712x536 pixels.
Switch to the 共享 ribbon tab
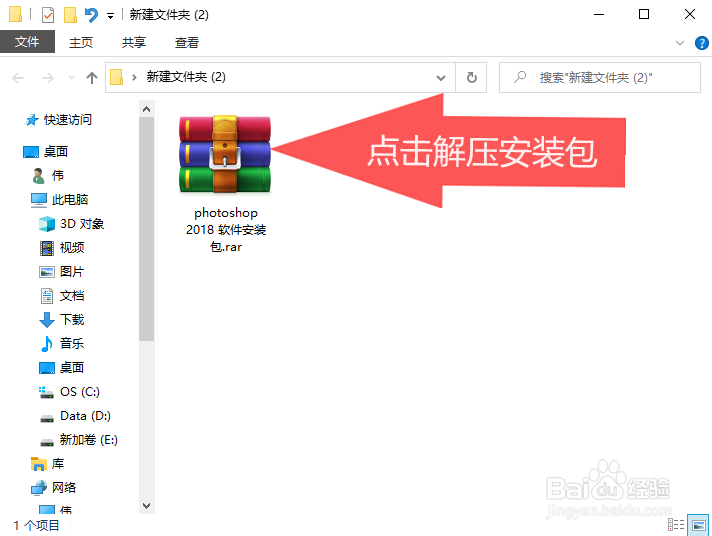134,42
